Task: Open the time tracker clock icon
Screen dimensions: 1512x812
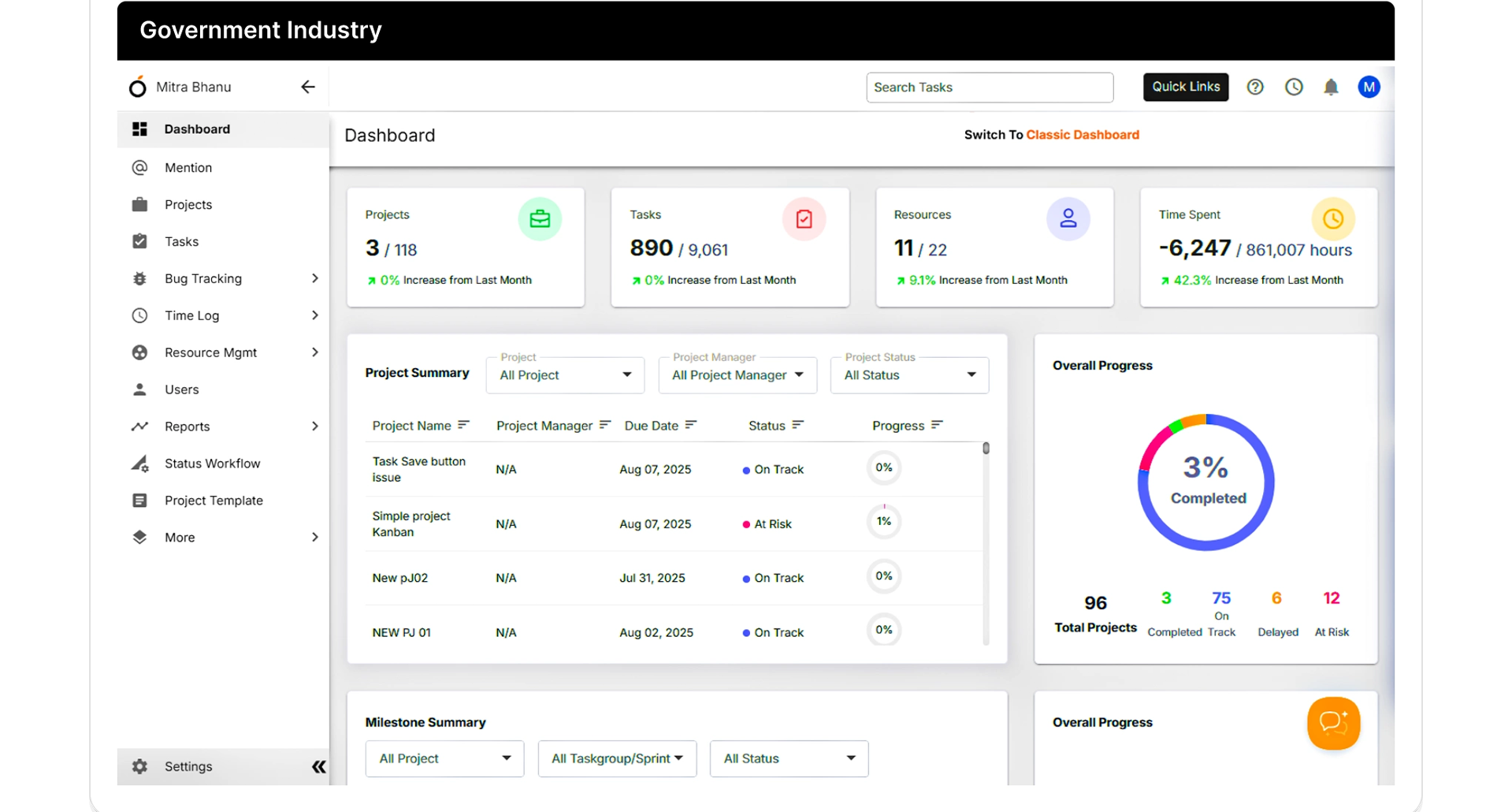Action: (x=1294, y=88)
